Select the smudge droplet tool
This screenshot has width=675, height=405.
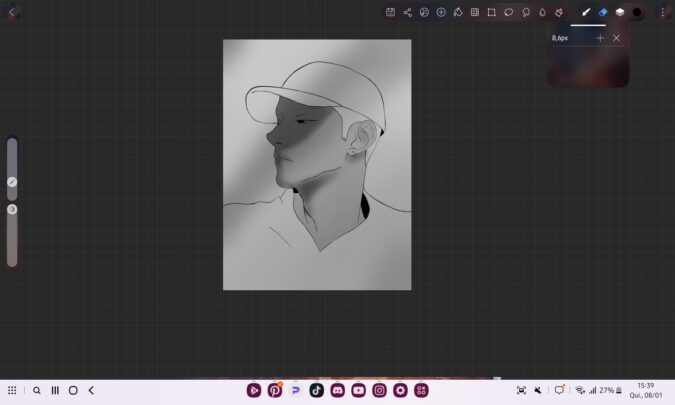click(542, 12)
